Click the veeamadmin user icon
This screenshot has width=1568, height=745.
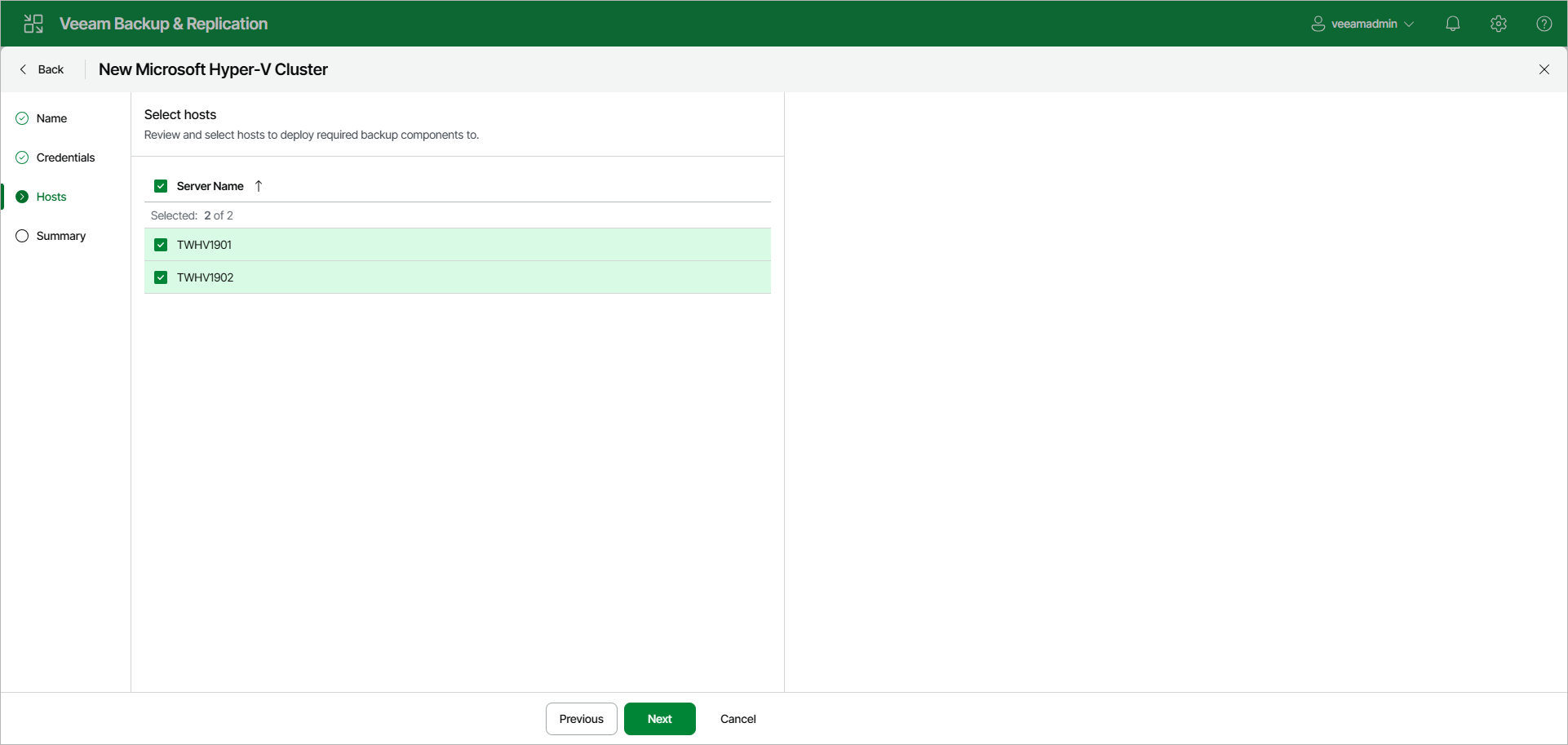pos(1318,24)
